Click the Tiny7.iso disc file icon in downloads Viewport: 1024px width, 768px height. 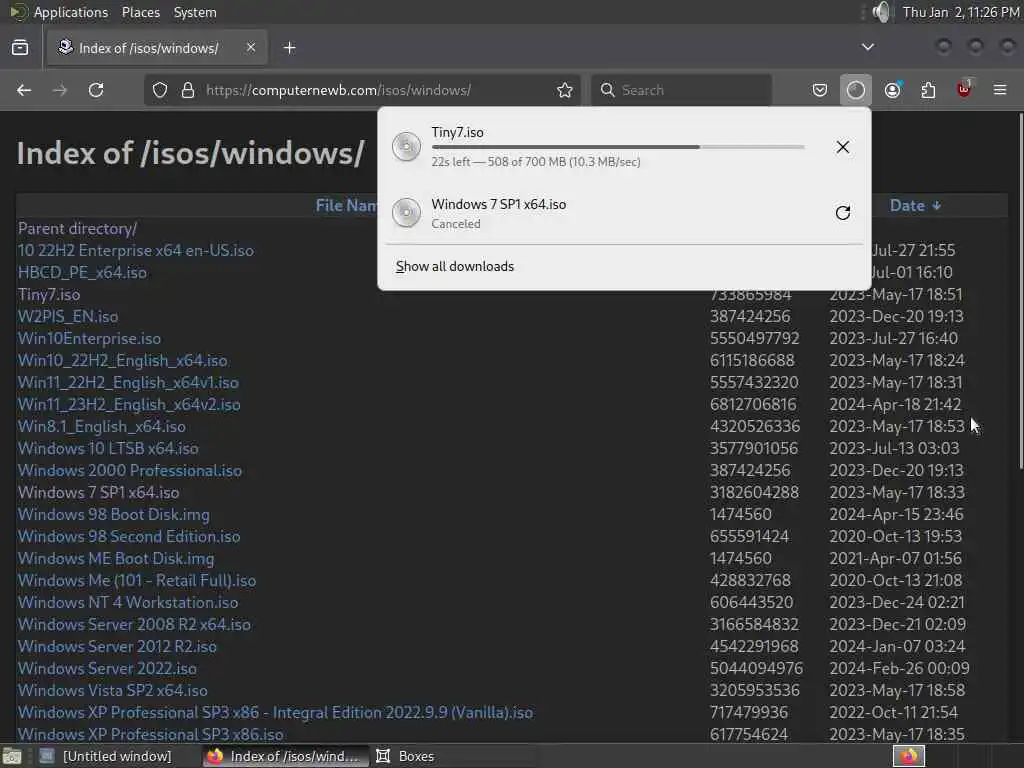(406, 147)
